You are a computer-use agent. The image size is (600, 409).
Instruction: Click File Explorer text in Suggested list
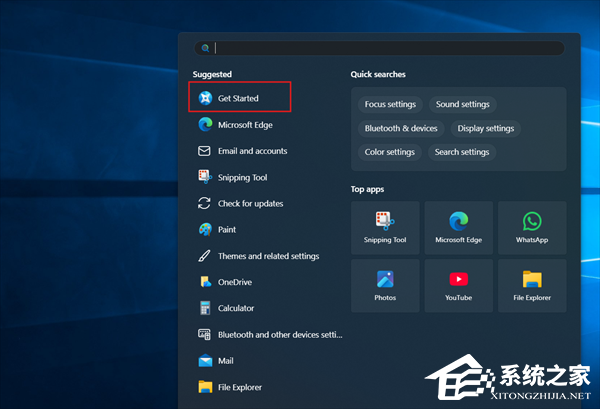(240, 387)
